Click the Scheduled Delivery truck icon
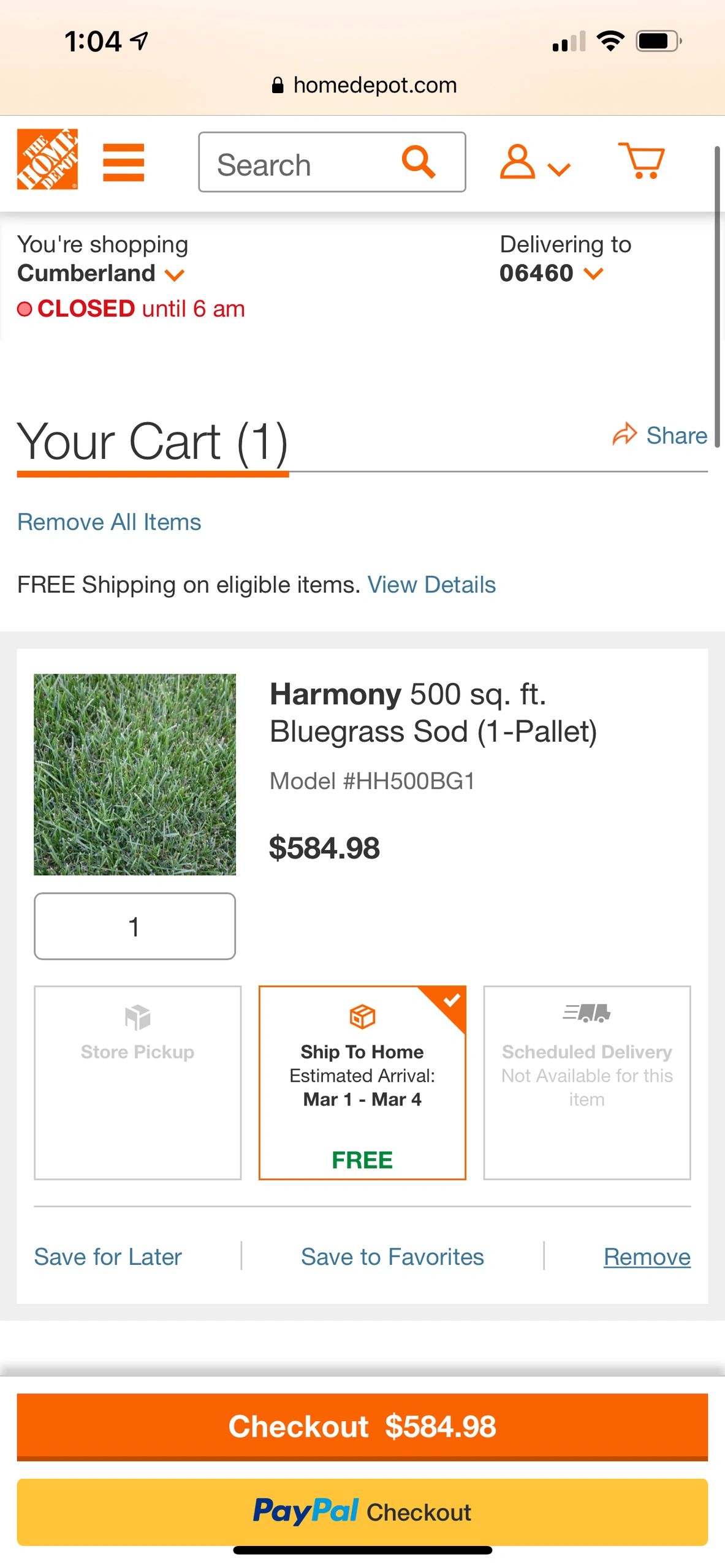This screenshot has height=1568, width=725. pos(586,1012)
